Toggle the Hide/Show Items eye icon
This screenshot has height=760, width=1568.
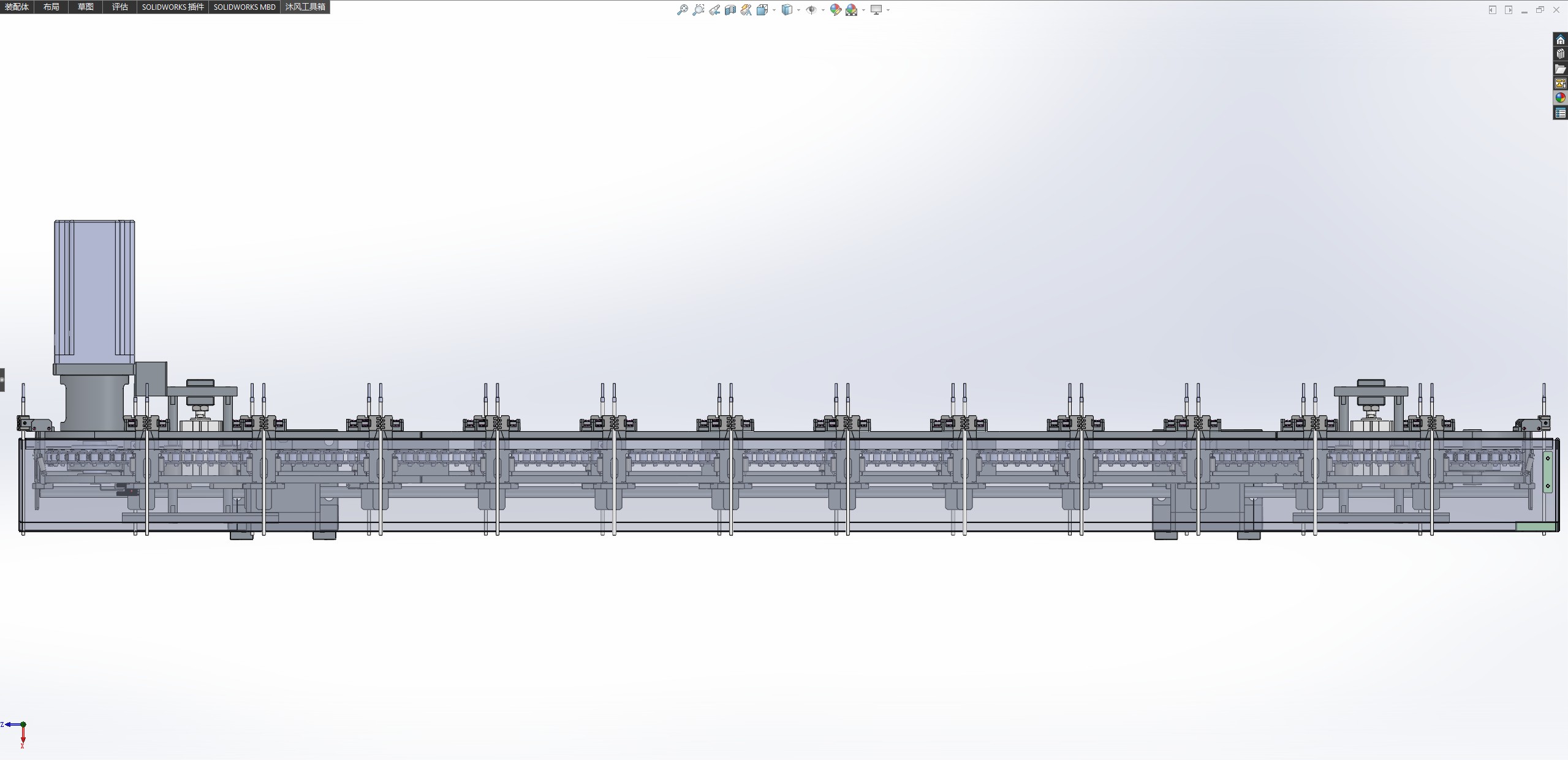811,10
